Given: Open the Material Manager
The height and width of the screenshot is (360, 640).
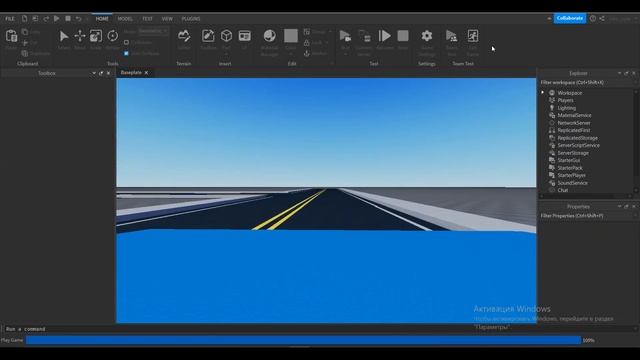Looking at the screenshot, I should coord(269,36).
